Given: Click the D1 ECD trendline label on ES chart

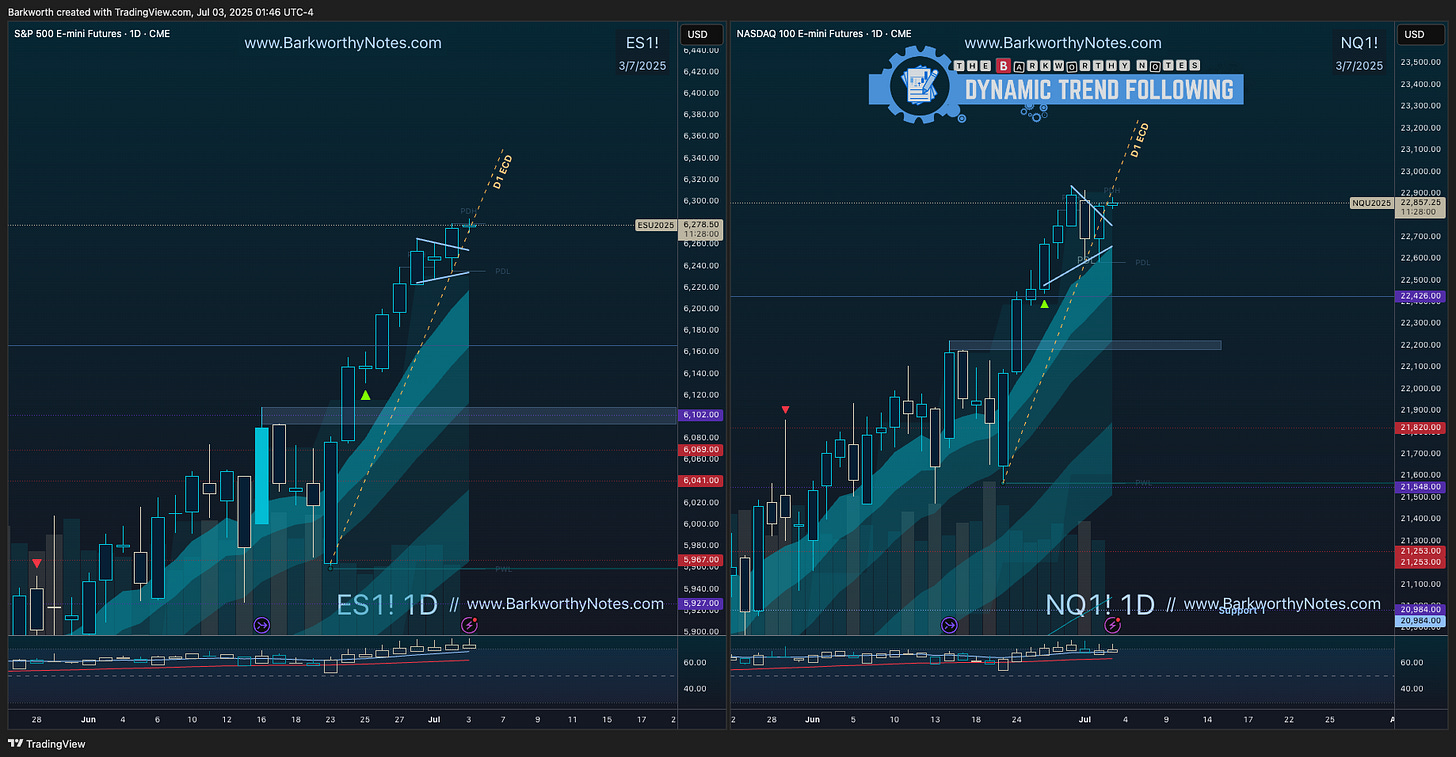Looking at the screenshot, I should point(501,172).
